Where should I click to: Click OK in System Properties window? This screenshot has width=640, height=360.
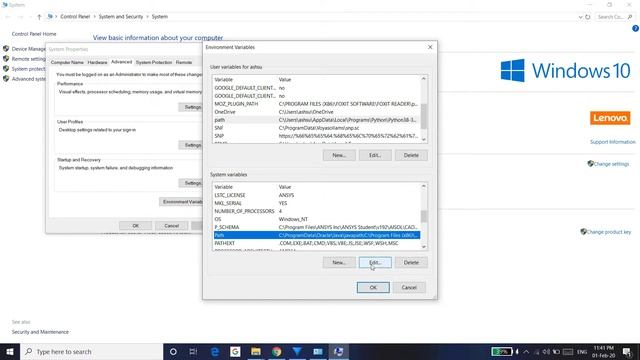coord(136,226)
